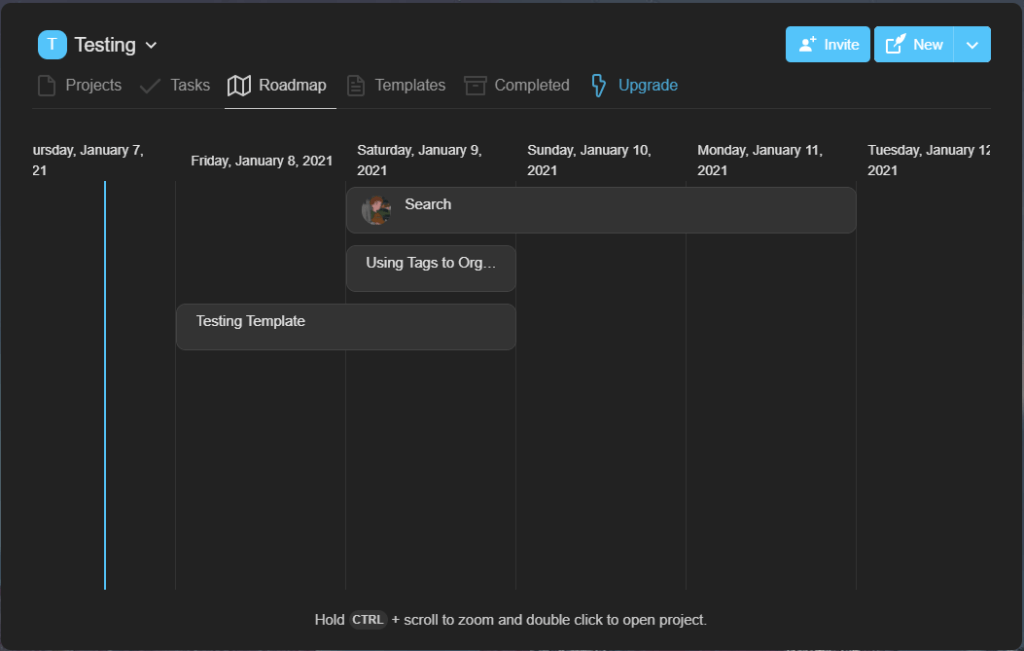Image resolution: width=1024 pixels, height=651 pixels.
Task: Click the Roadmap map icon
Action: pyautogui.click(x=239, y=86)
